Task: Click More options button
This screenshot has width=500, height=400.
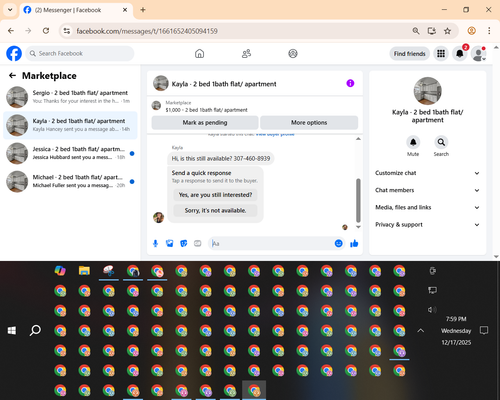Action: (x=309, y=123)
